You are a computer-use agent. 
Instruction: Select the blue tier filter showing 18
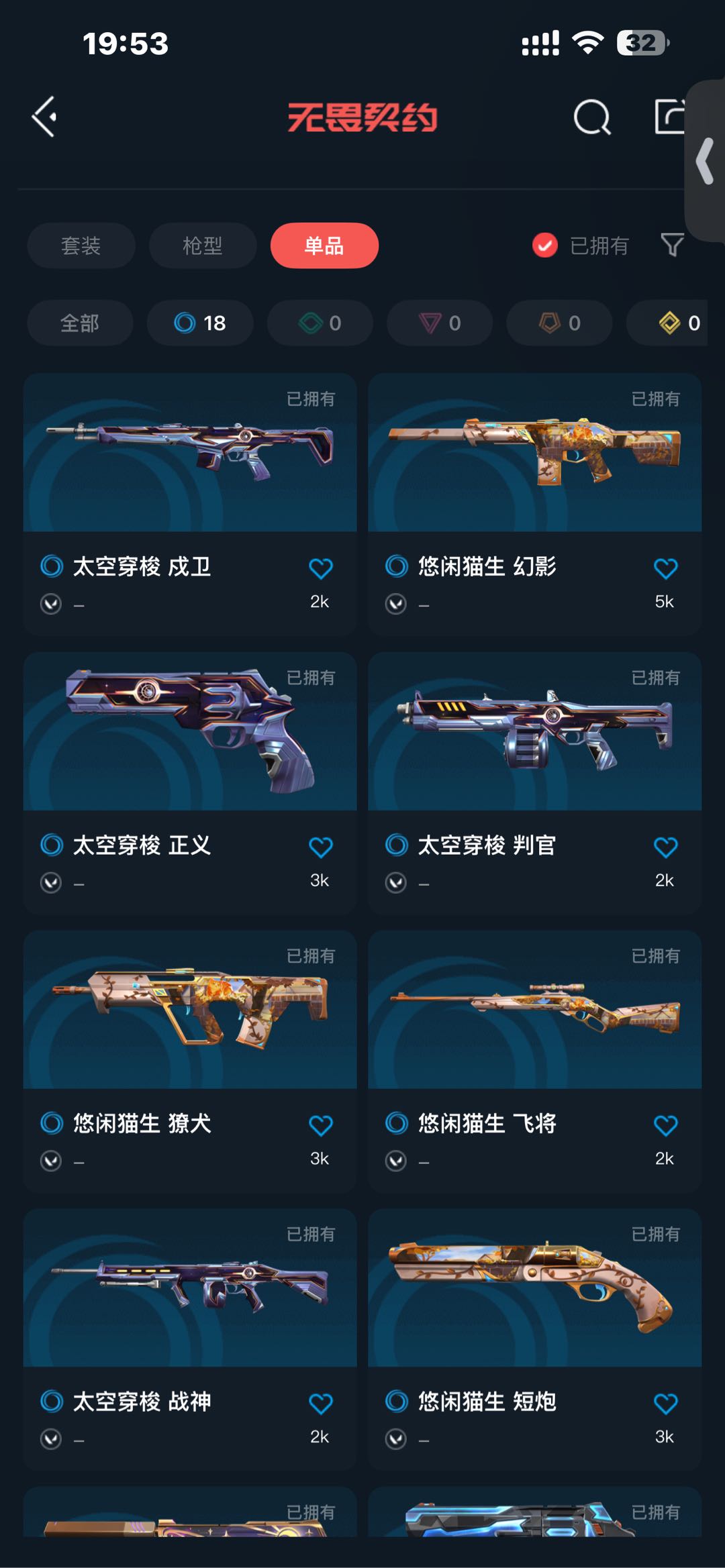point(200,323)
